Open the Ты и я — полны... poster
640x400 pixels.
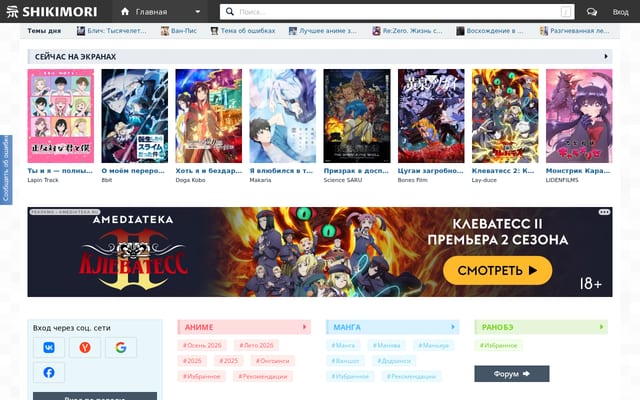[60, 116]
